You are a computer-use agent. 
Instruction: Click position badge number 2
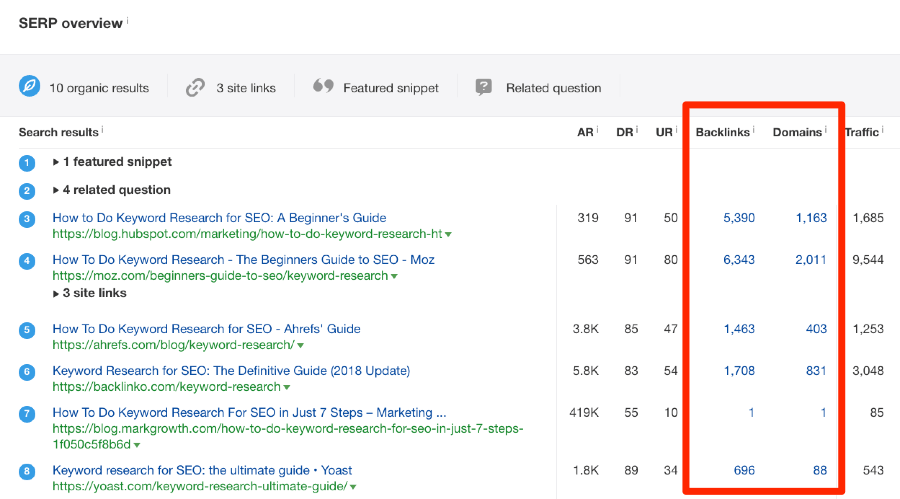[x=27, y=191]
